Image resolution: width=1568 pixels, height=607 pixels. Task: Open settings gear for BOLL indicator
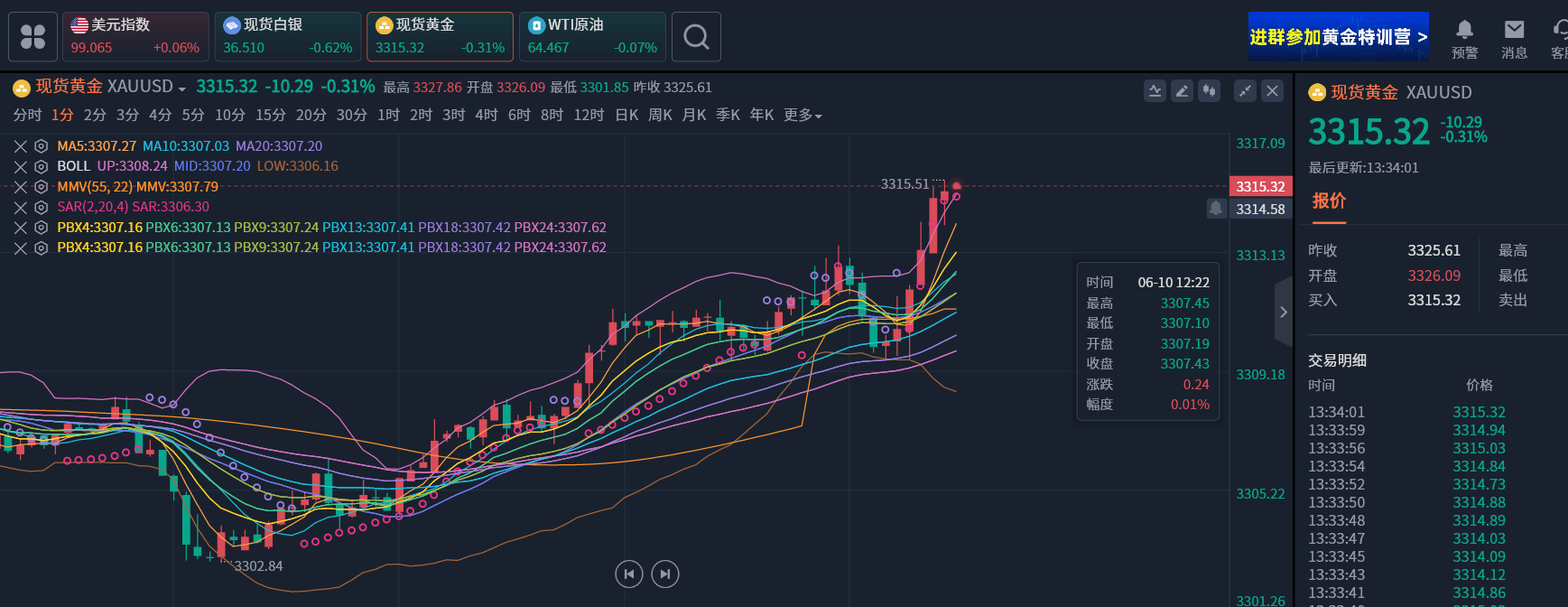tap(41, 166)
